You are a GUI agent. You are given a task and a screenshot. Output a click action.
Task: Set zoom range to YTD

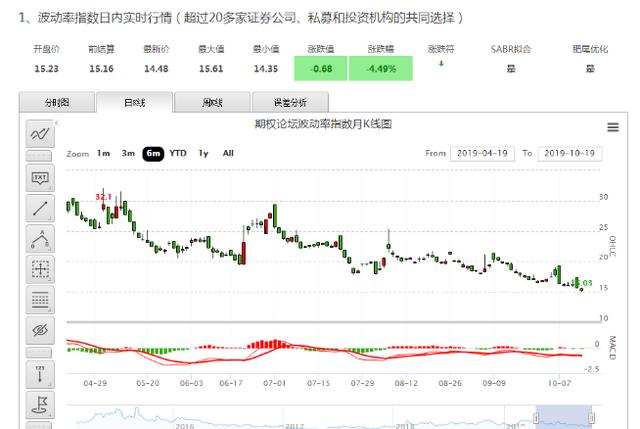(x=178, y=153)
